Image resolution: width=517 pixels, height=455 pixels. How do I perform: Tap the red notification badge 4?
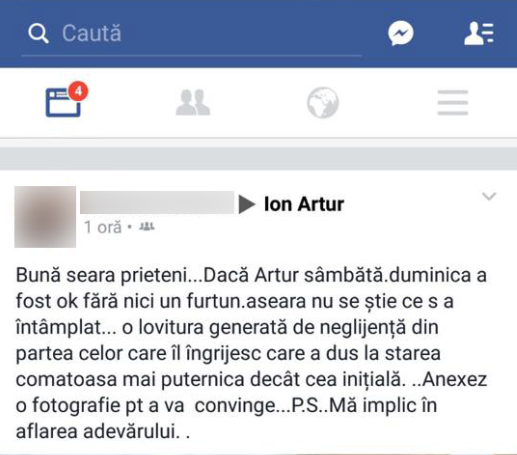point(78,91)
